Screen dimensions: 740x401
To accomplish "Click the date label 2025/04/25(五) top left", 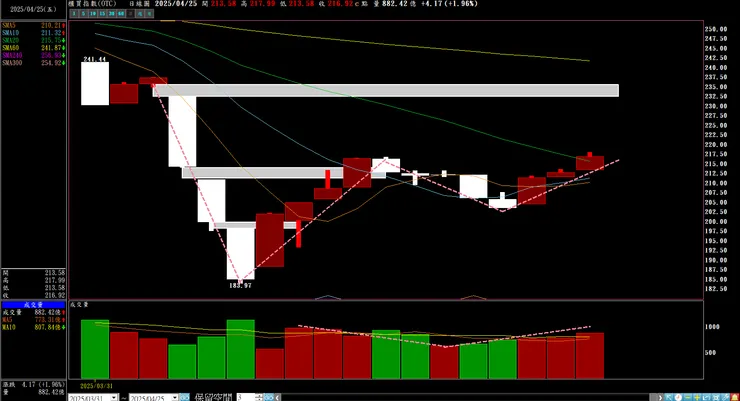I will [33, 9].
